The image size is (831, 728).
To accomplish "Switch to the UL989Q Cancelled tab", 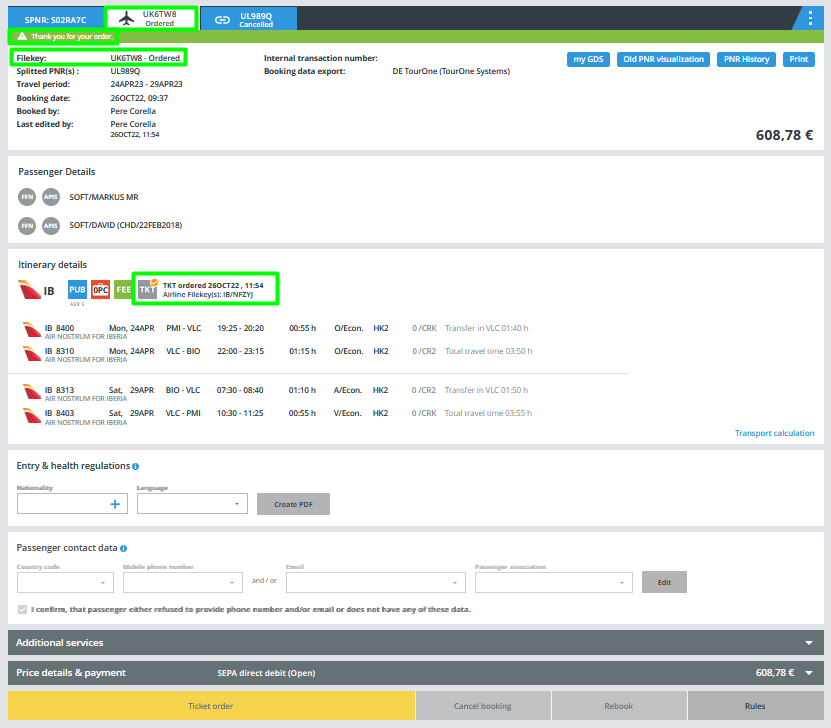I will click(x=248, y=18).
